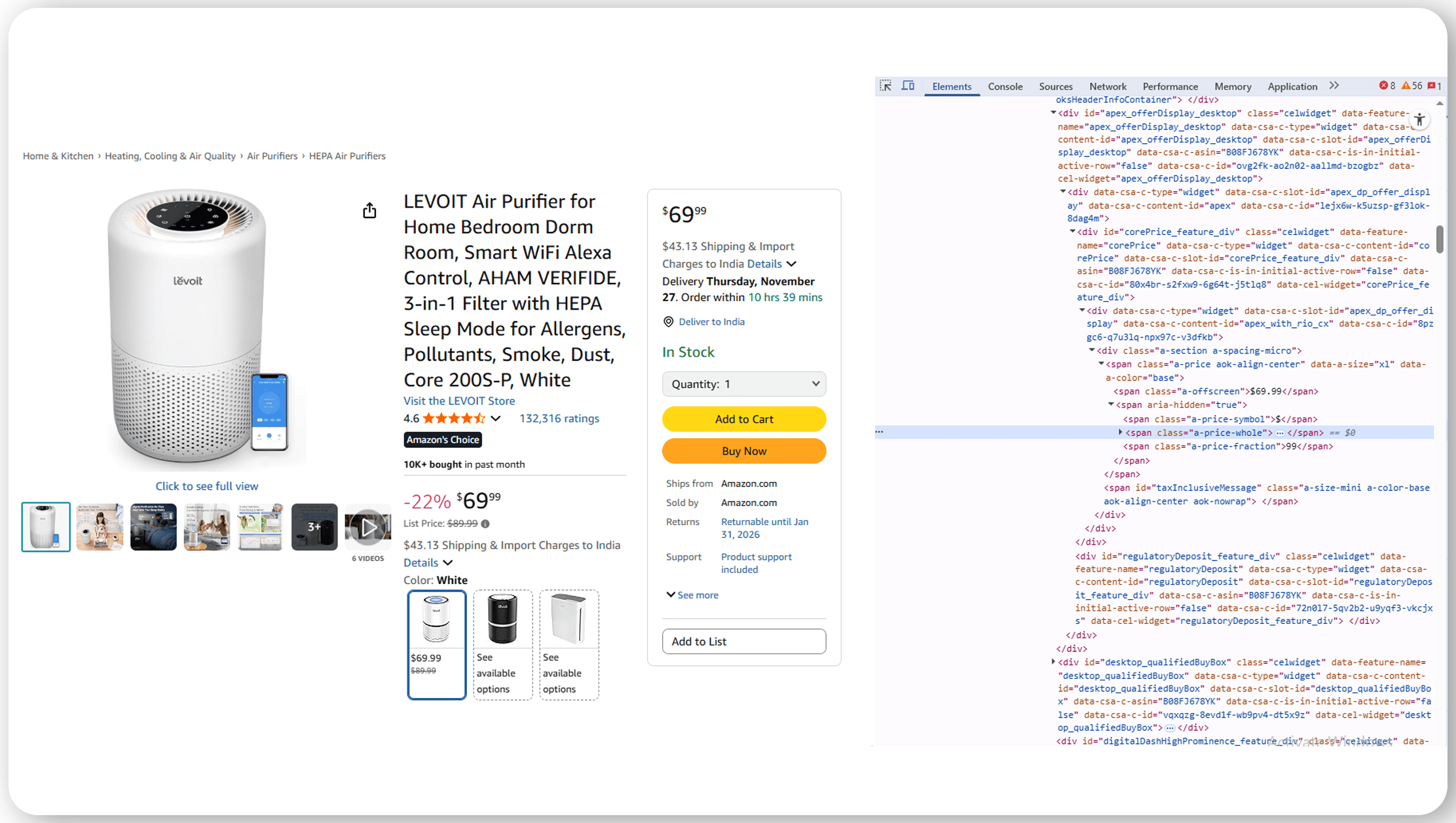This screenshot has height=823, width=1456.
Task: Click the 6 VIDEOS thumbnail
Action: tap(367, 526)
